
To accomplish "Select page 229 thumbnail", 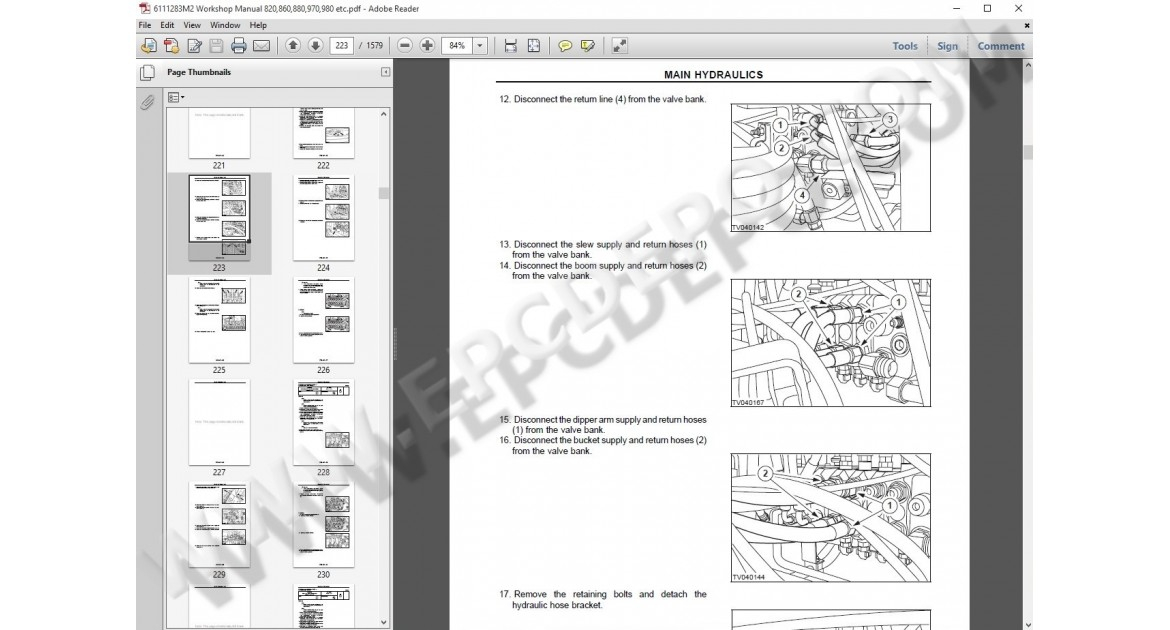I will pos(219,525).
